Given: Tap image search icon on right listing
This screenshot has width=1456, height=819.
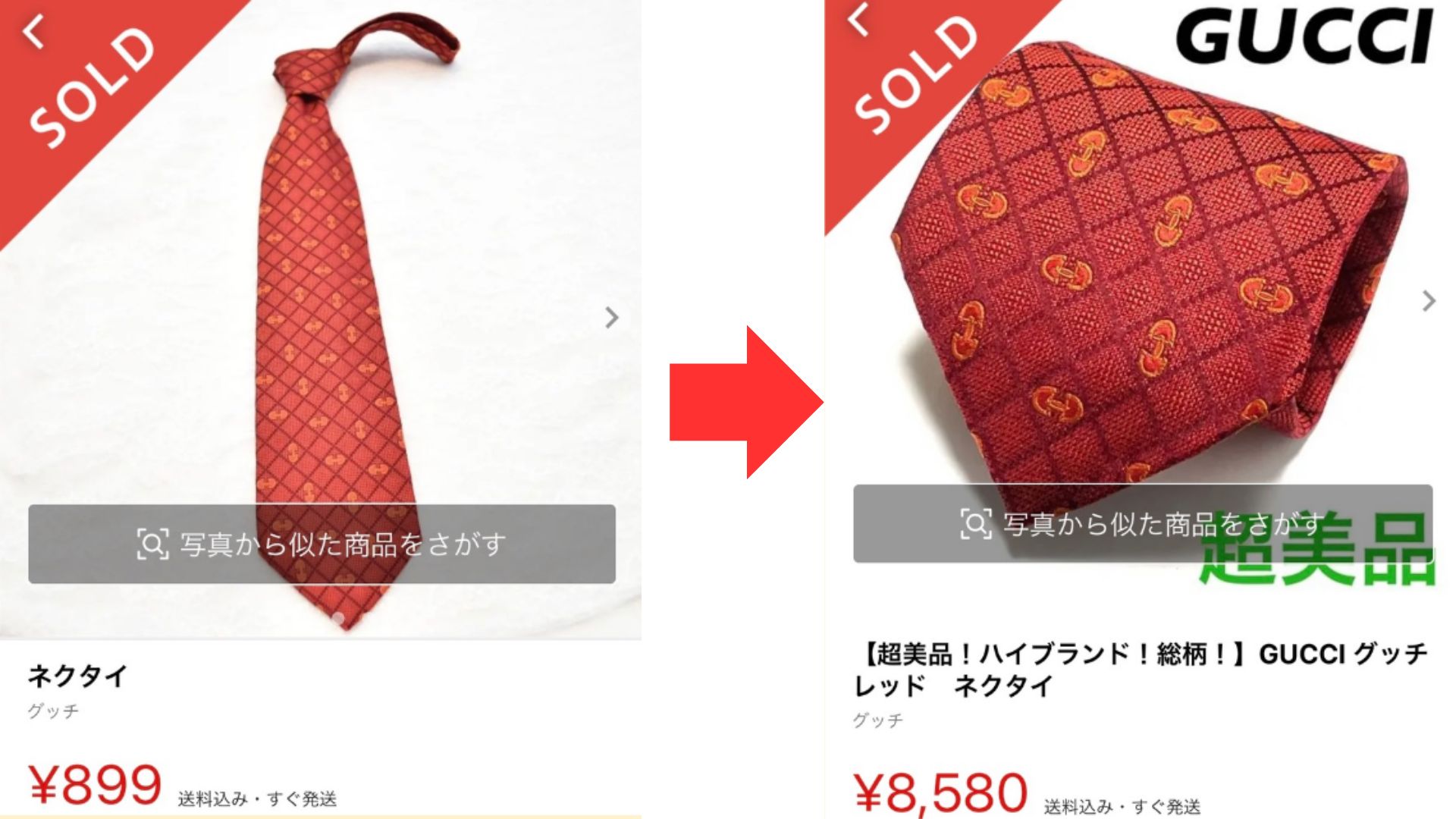Looking at the screenshot, I should pyautogui.click(x=976, y=524).
